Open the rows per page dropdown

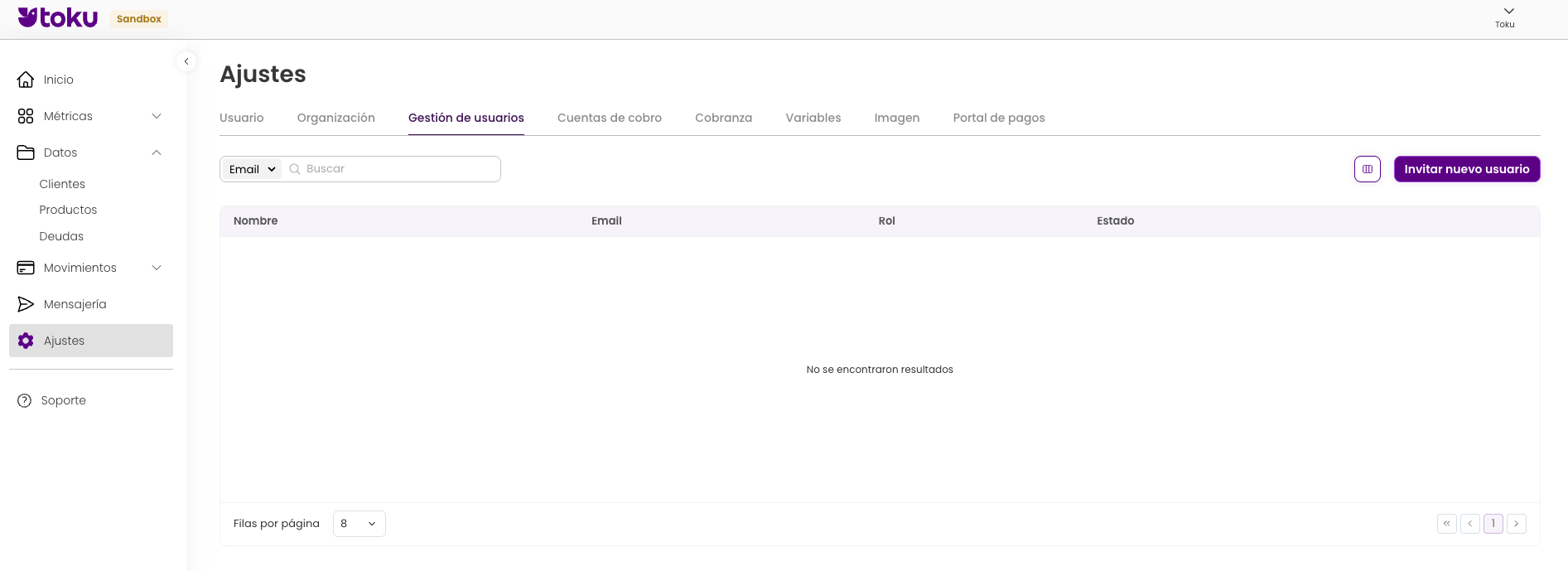[359, 524]
